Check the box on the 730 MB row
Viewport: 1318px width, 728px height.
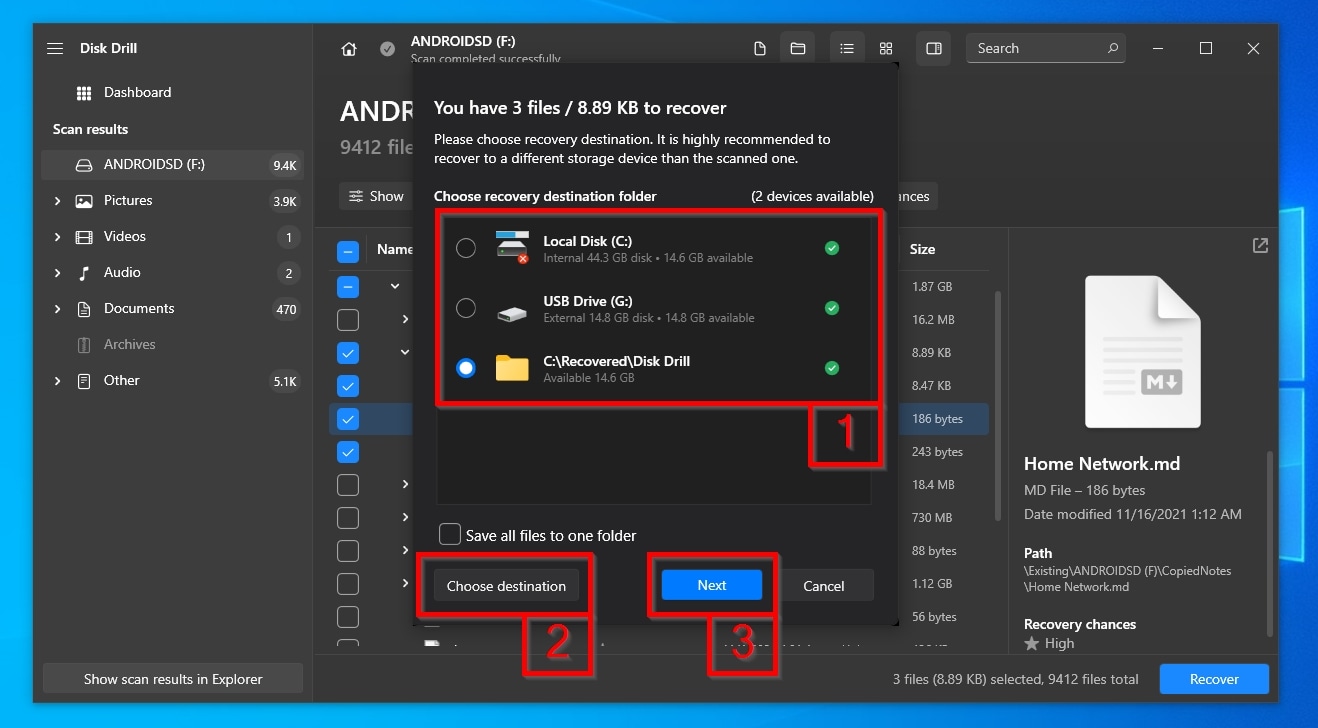347,518
